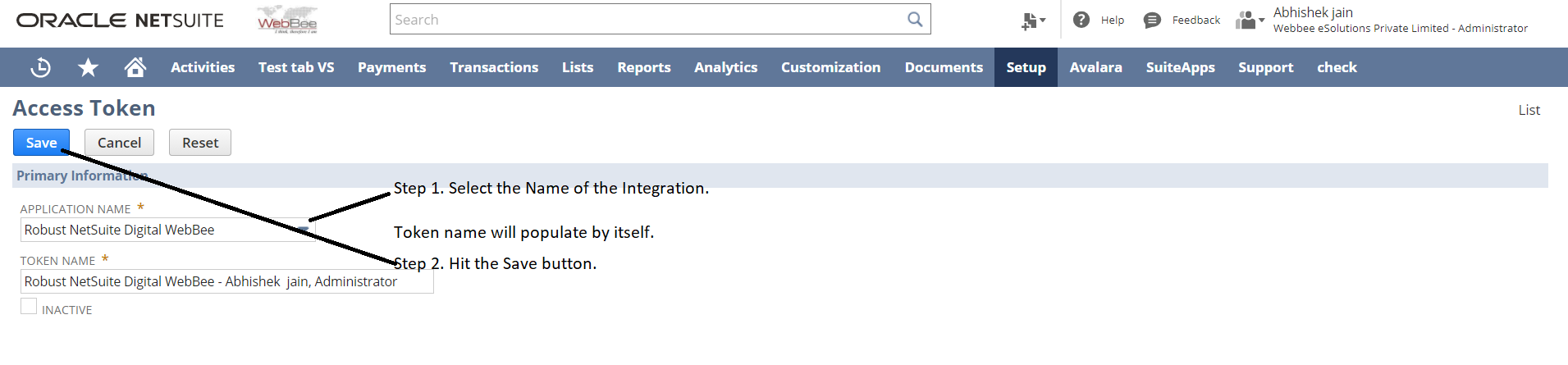Click the Abhishek jain user name
The height and width of the screenshot is (365, 1568).
(1313, 12)
